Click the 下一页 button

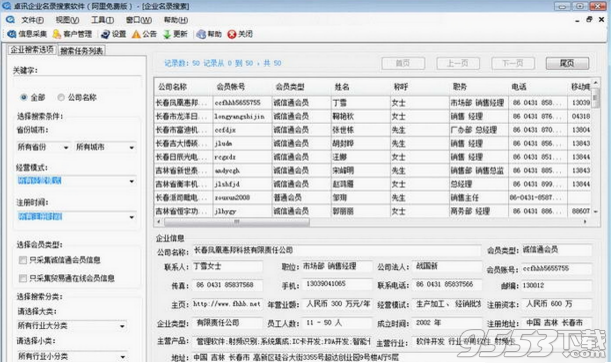pyautogui.click(x=513, y=63)
